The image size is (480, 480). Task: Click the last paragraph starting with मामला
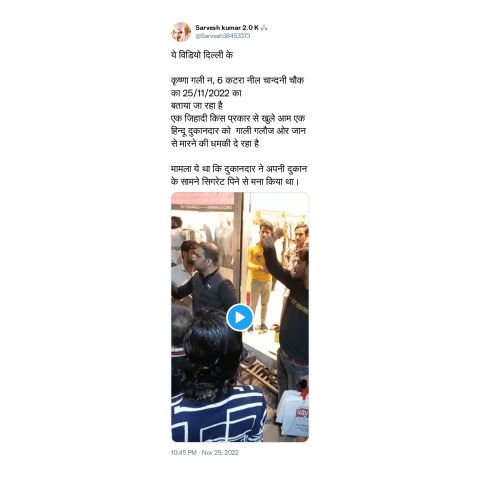(x=239, y=175)
